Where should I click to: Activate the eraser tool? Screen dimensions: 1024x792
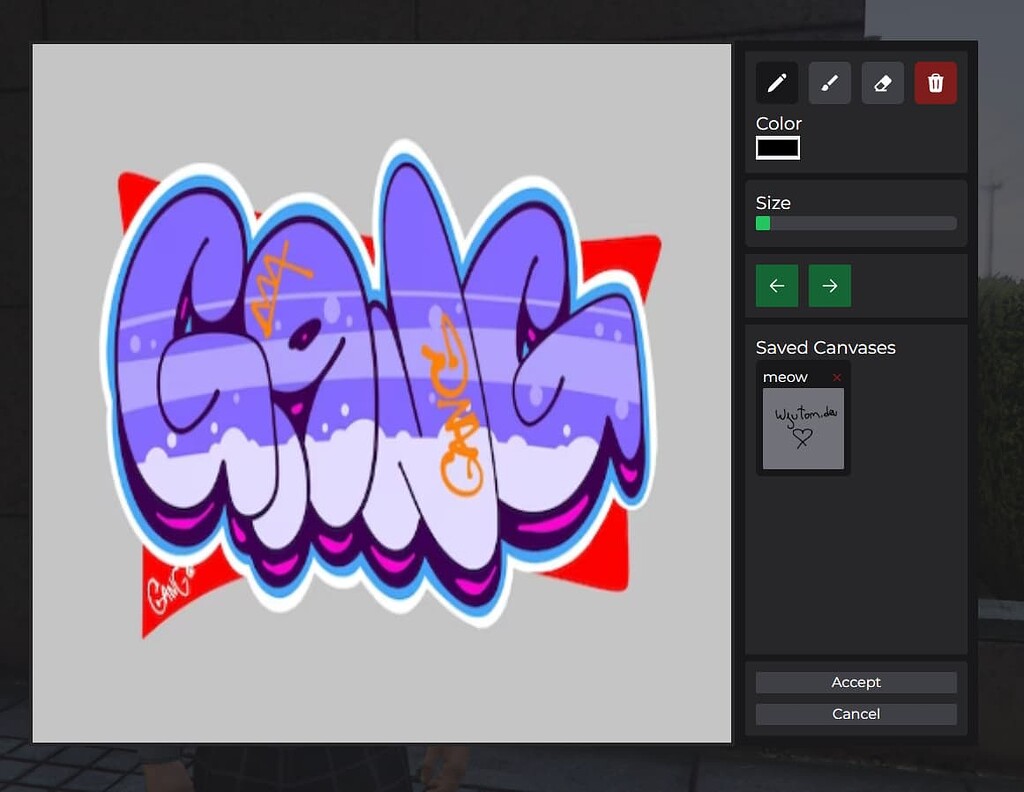click(x=882, y=83)
